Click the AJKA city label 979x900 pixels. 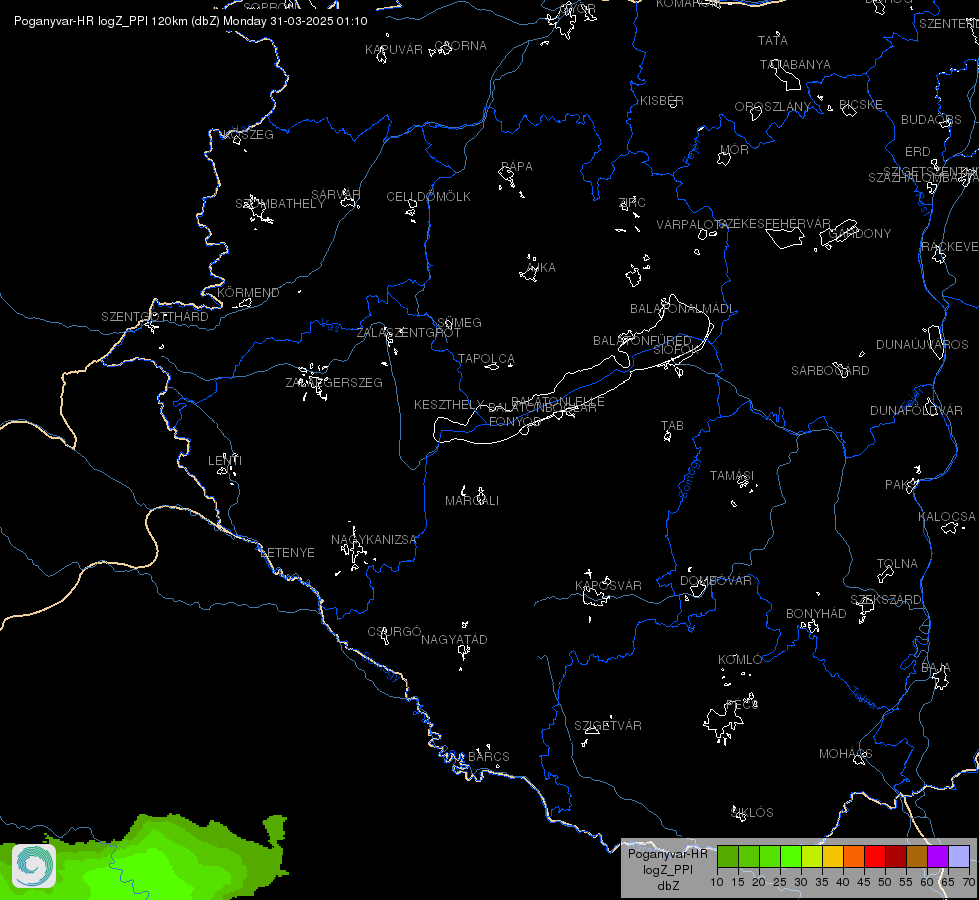pyautogui.click(x=541, y=267)
